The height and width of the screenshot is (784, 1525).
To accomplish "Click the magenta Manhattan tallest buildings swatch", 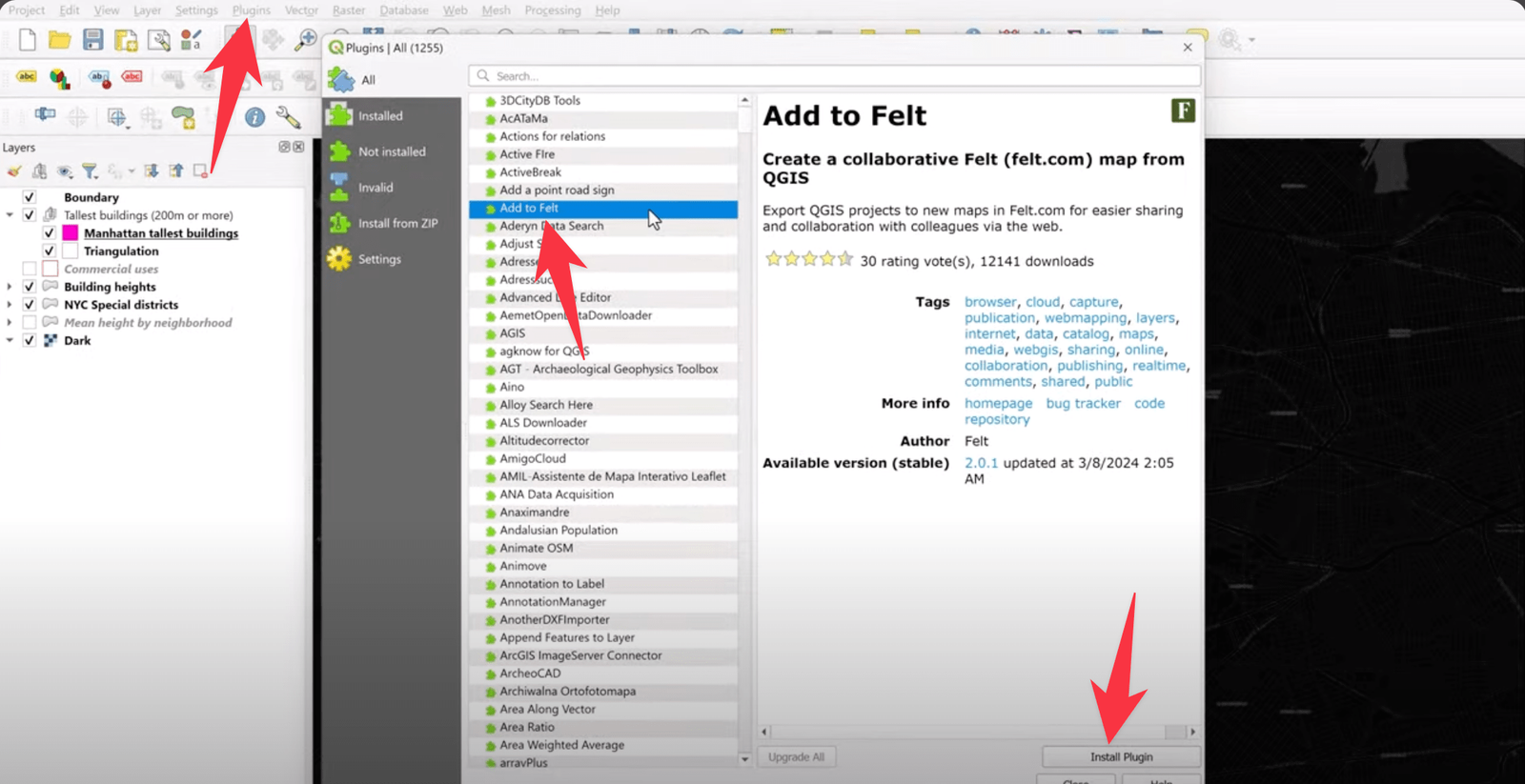I will pos(70,233).
